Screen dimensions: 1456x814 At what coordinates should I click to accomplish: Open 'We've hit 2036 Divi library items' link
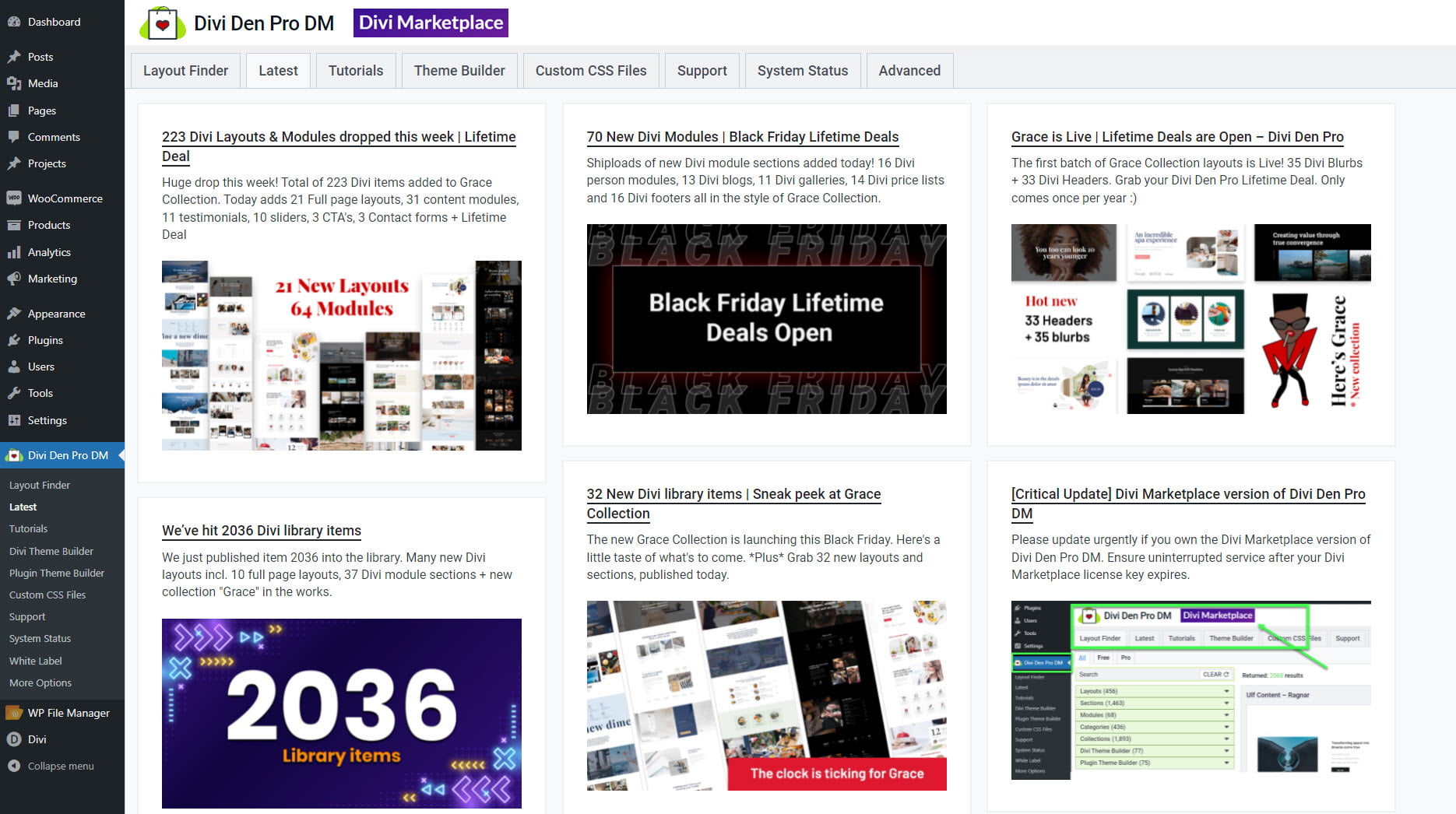[261, 531]
